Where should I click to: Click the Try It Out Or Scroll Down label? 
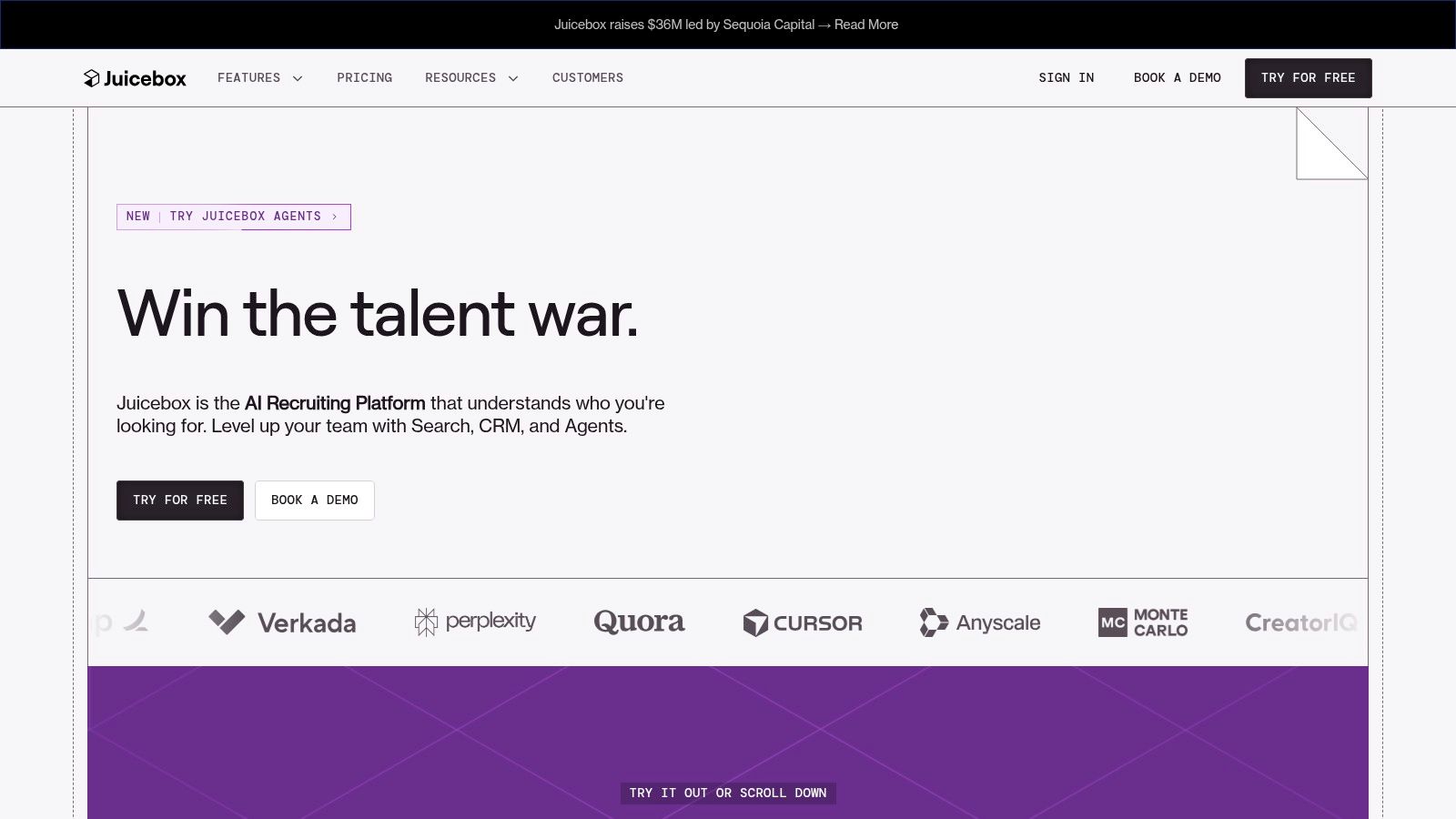click(x=726, y=793)
